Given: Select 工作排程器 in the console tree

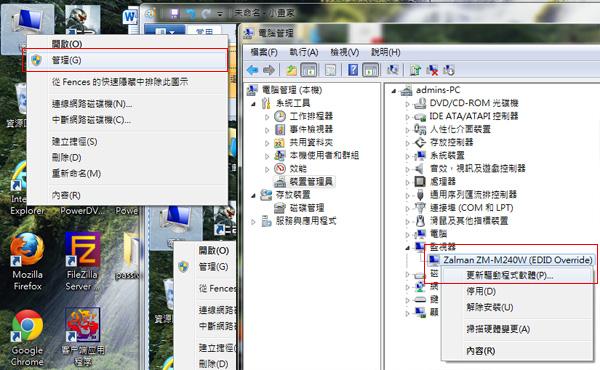Looking at the screenshot, I should click(x=311, y=116).
